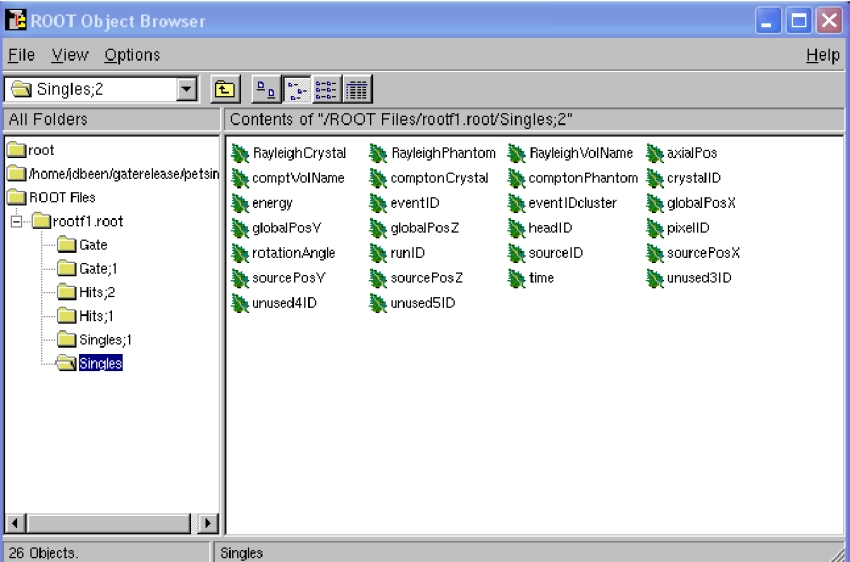Click the energy leaf icon
Screen dimensions: 850x562
tap(240, 203)
